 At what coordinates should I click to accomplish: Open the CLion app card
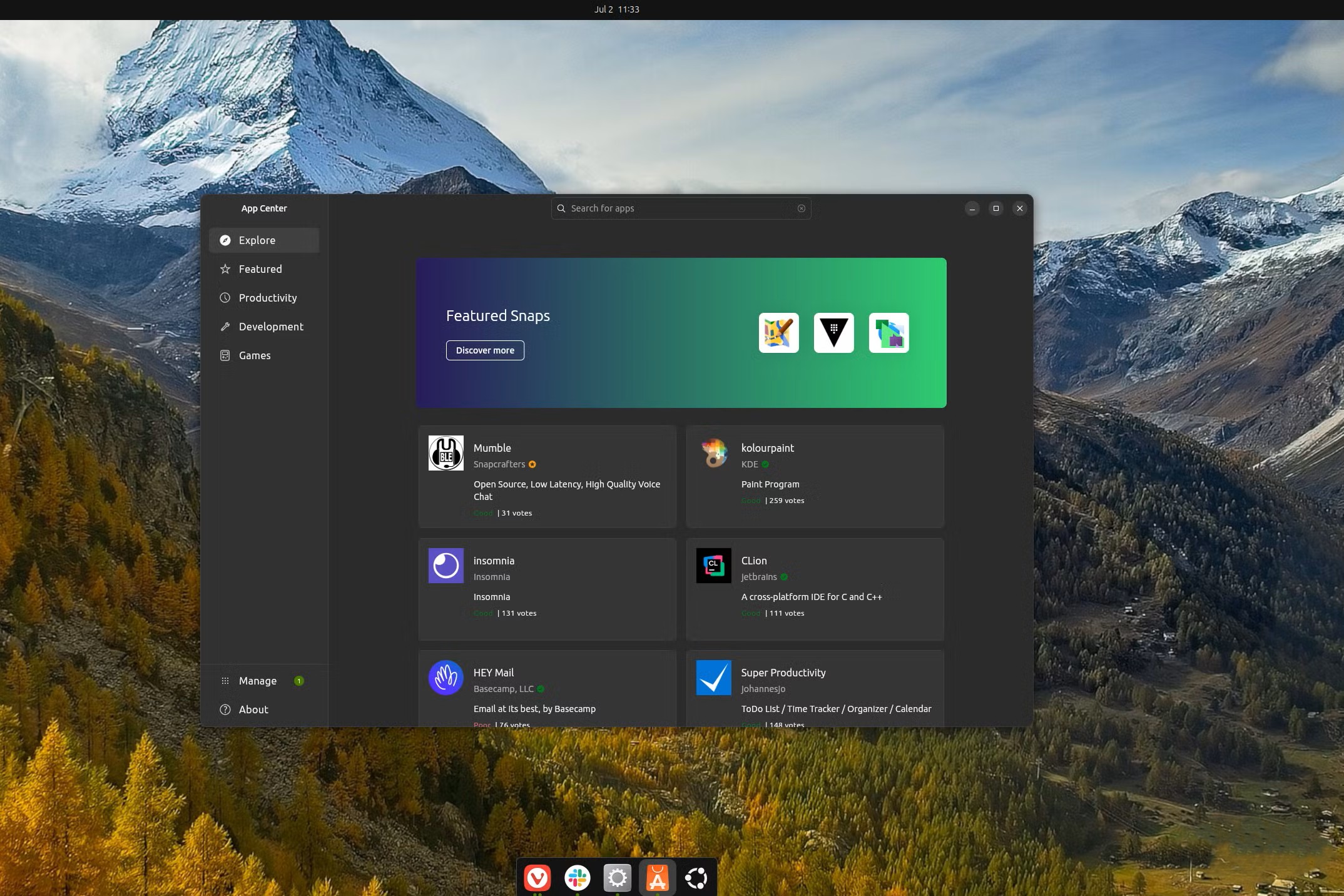click(x=815, y=588)
